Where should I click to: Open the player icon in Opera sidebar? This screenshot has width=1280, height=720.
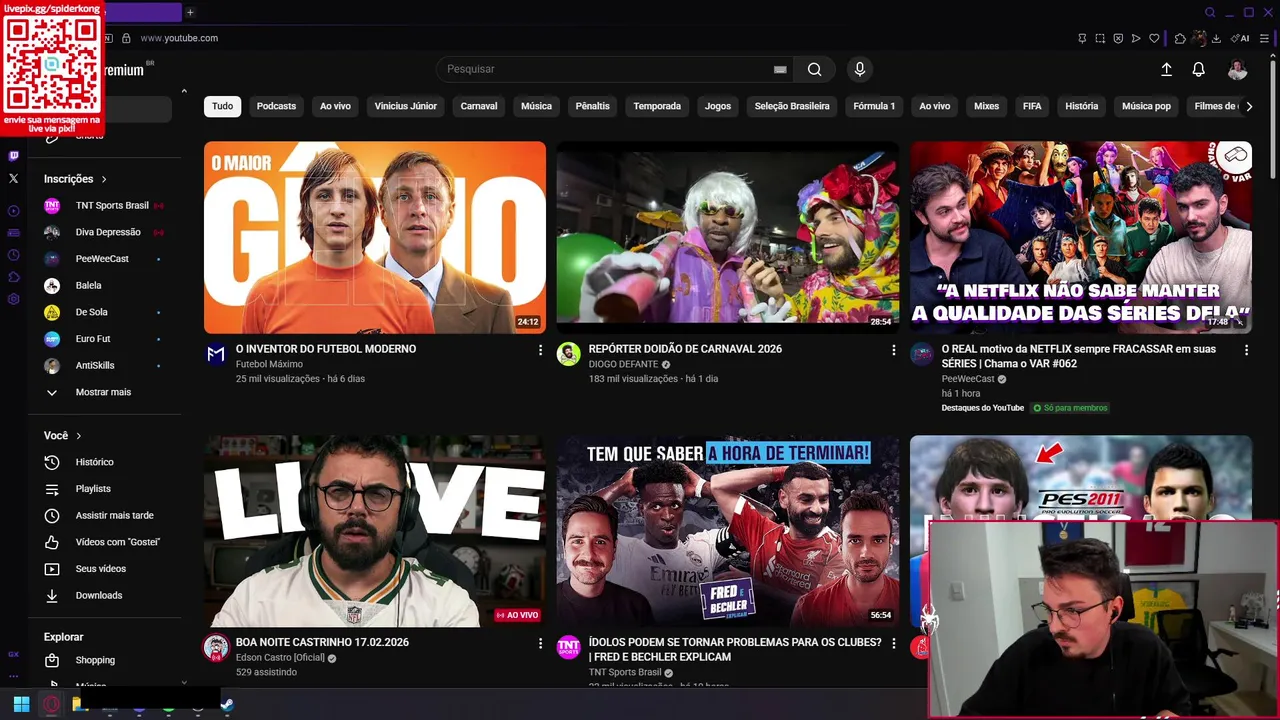pyautogui.click(x=13, y=211)
